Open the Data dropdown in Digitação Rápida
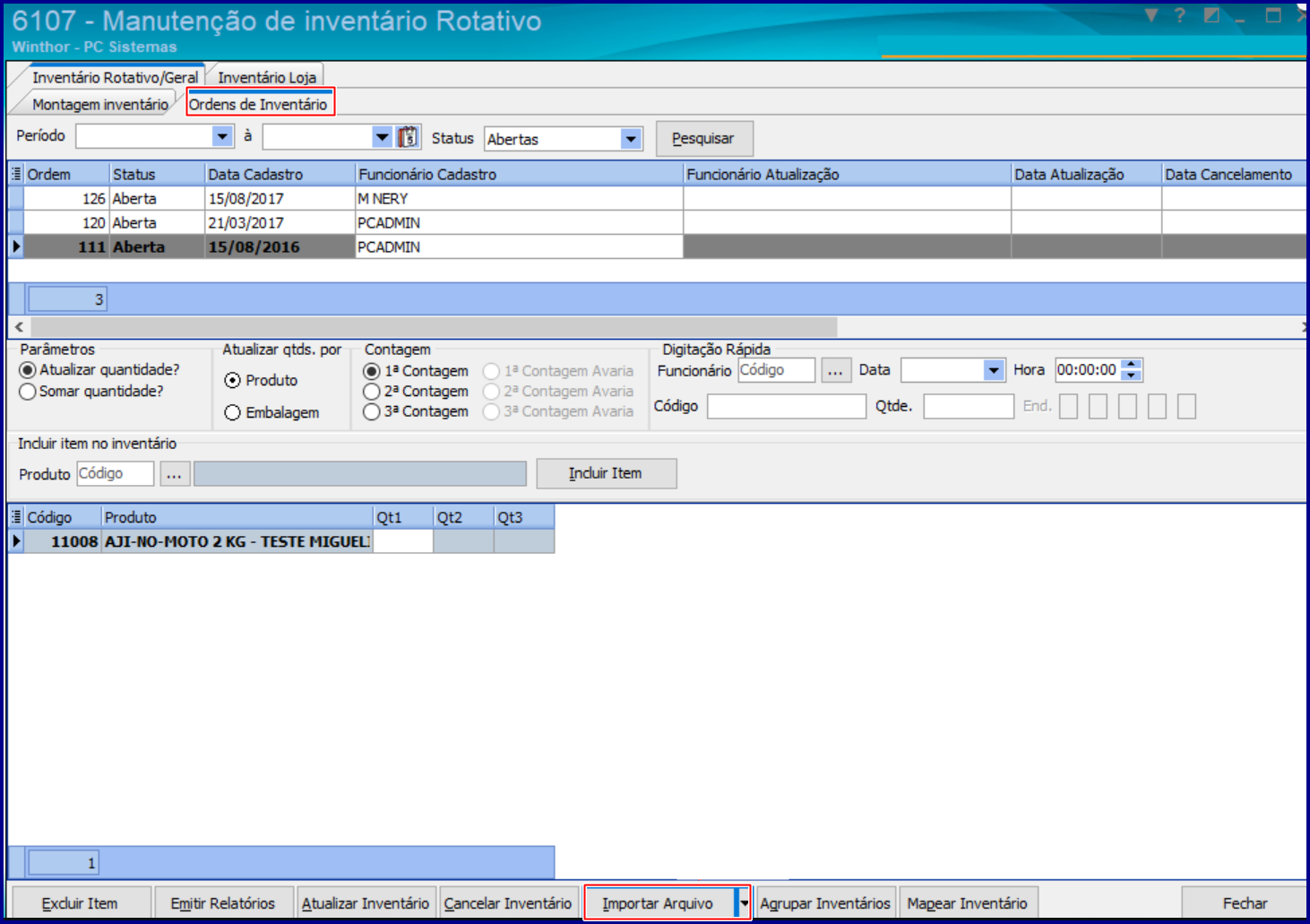The image size is (1310, 924). point(994,370)
